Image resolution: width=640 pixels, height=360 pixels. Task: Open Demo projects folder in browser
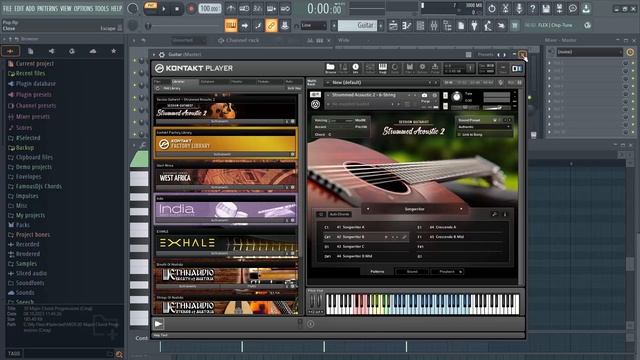33,167
